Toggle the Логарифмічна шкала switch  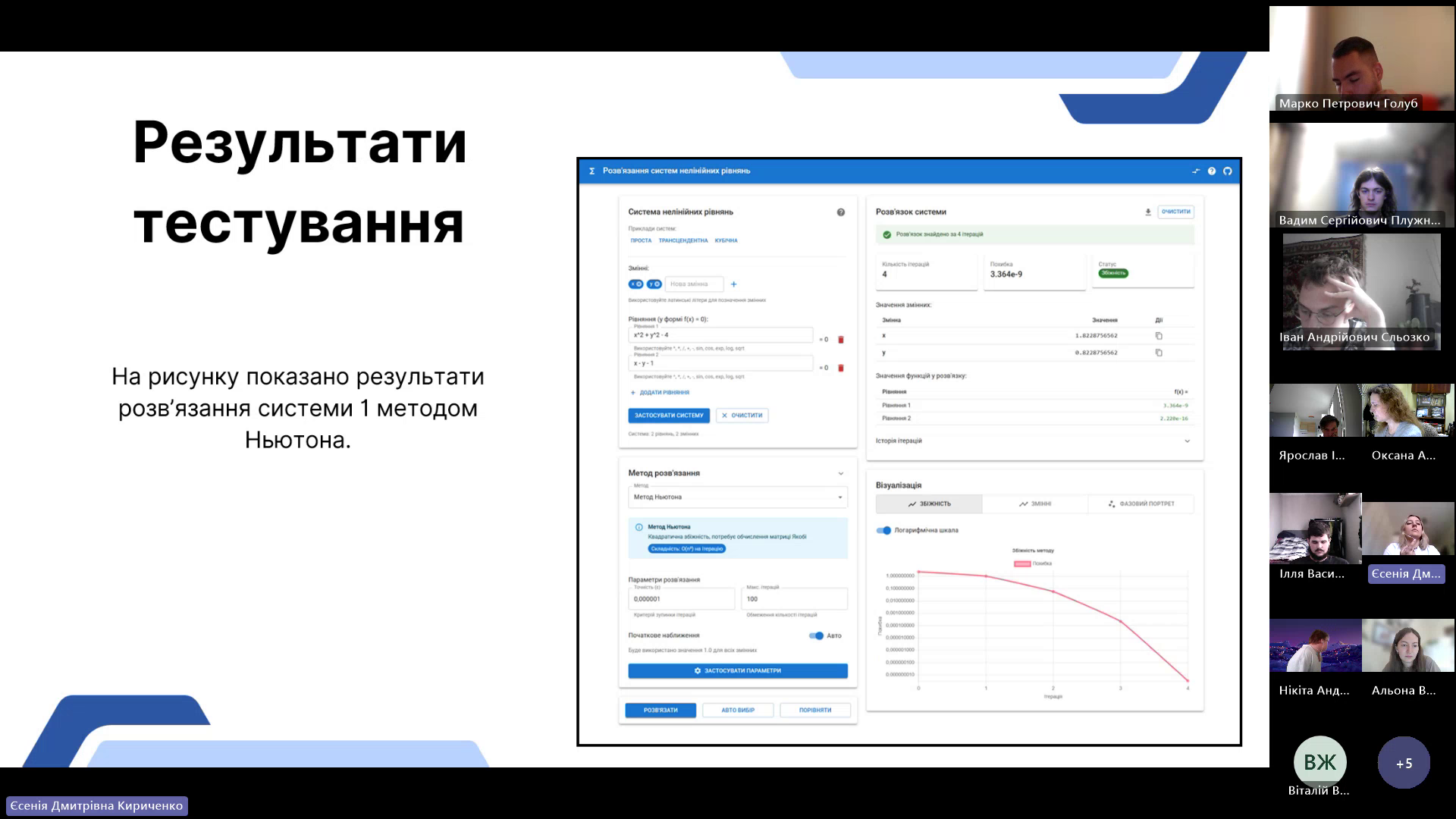point(883,530)
